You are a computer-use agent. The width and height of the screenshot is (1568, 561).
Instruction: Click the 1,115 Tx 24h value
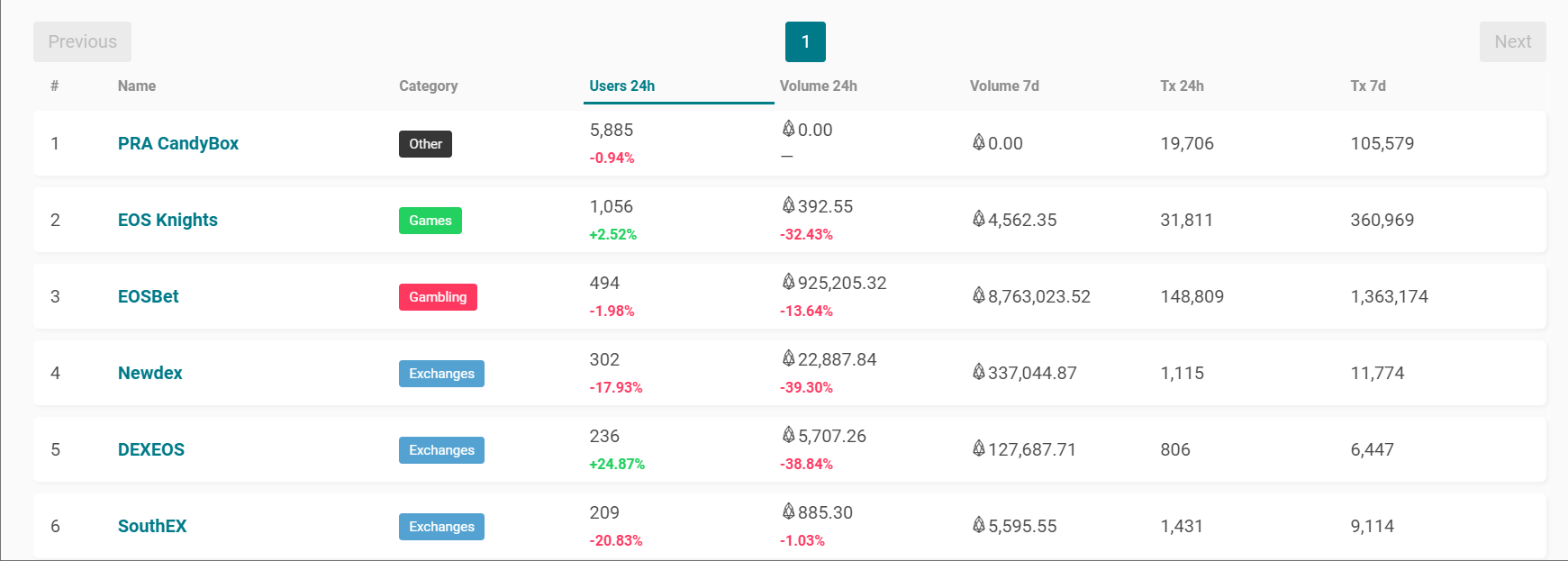click(1182, 373)
